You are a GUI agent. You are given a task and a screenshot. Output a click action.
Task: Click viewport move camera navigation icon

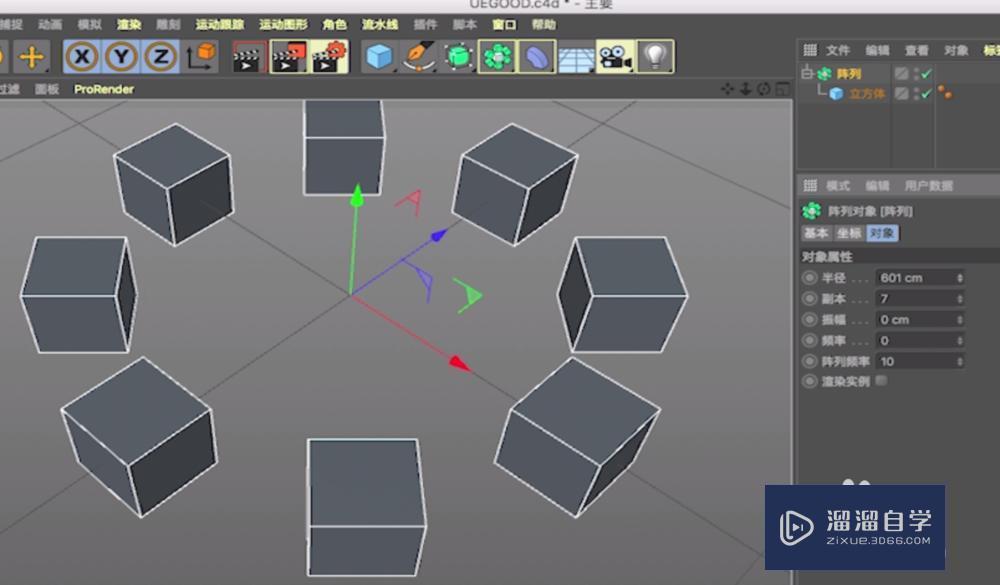pos(728,89)
